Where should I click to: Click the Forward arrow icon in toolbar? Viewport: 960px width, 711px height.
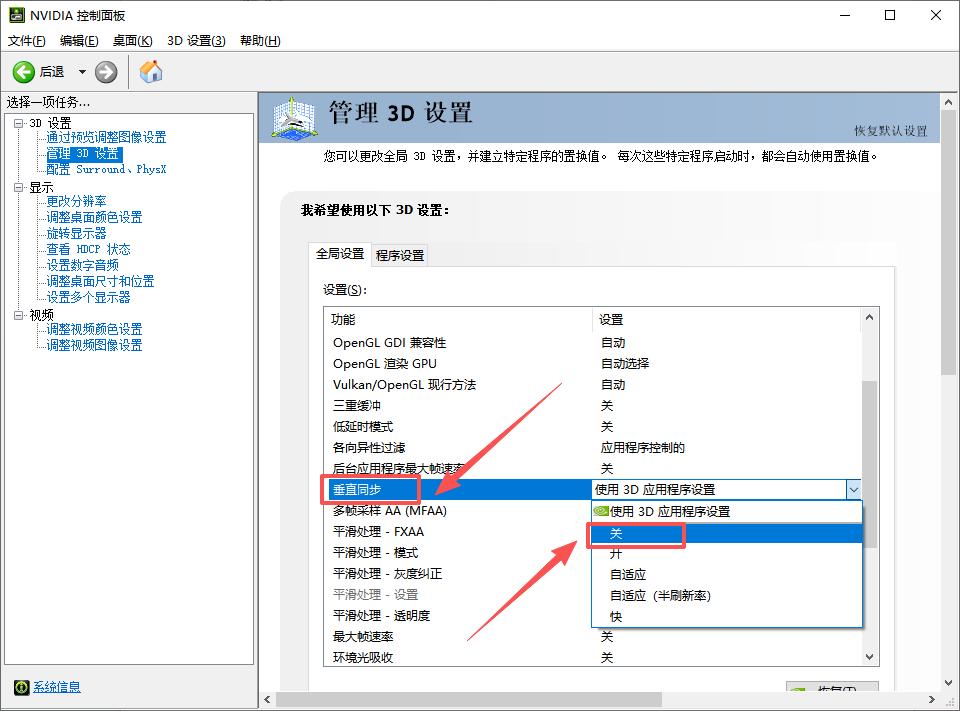pyautogui.click(x=106, y=72)
